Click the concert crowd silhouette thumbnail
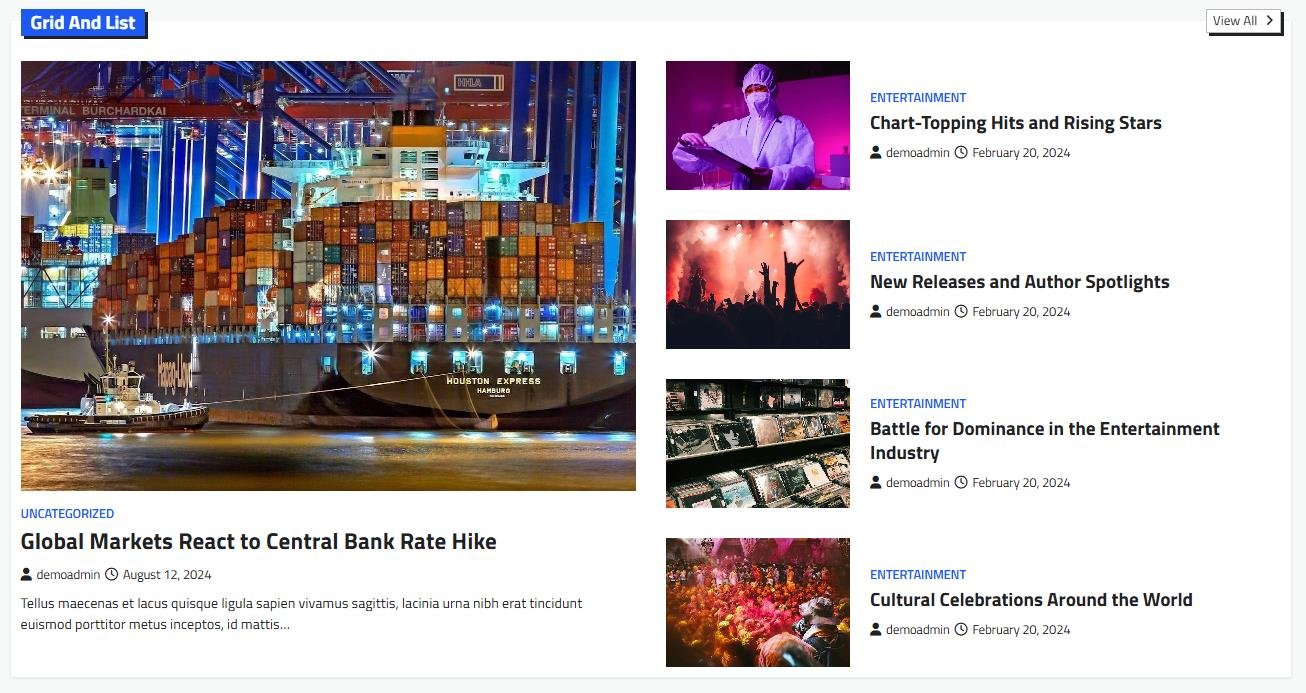The height and width of the screenshot is (693, 1306). coord(758,284)
